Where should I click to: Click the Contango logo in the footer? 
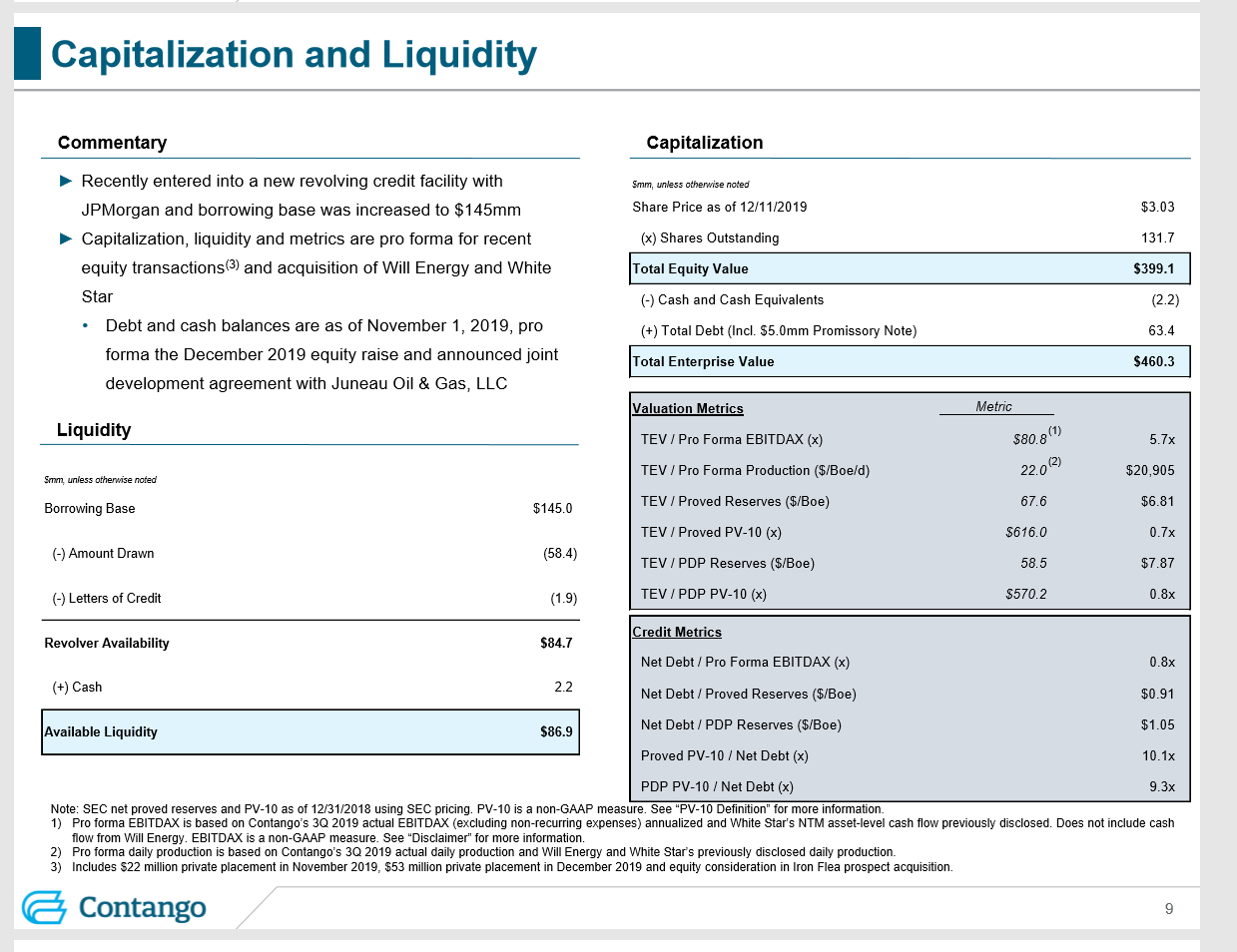click(x=114, y=907)
